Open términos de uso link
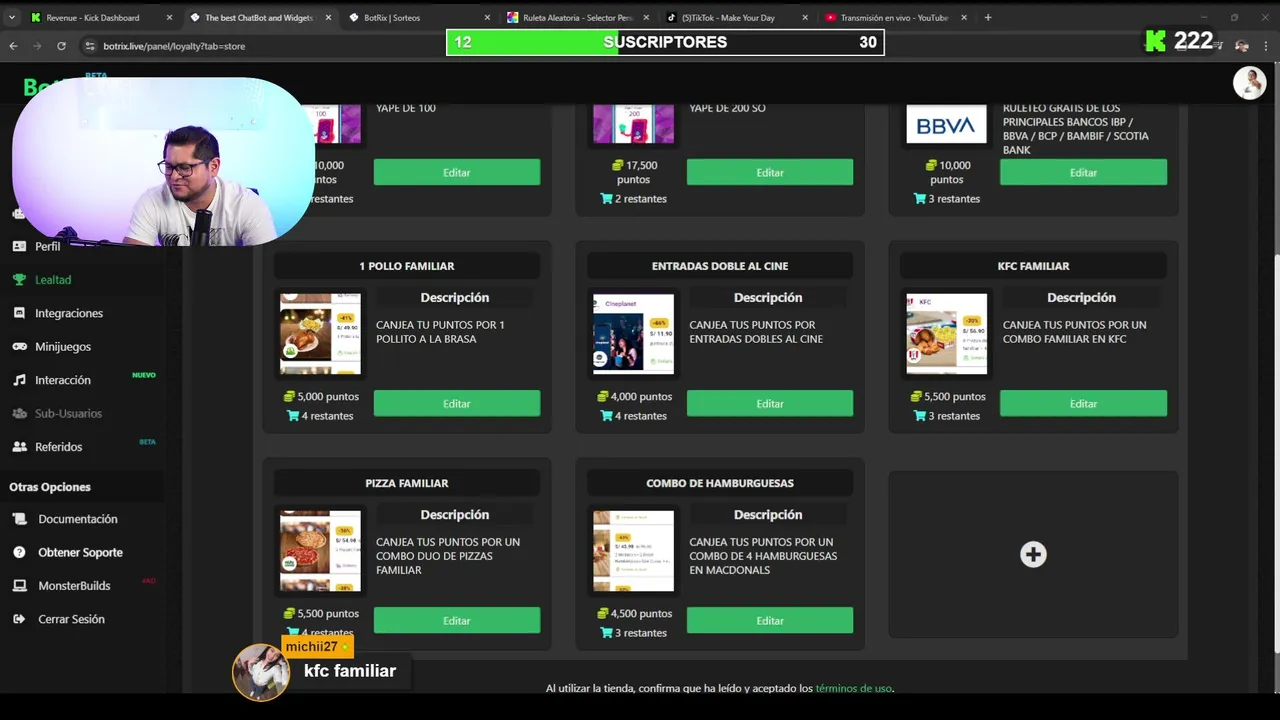 point(853,688)
